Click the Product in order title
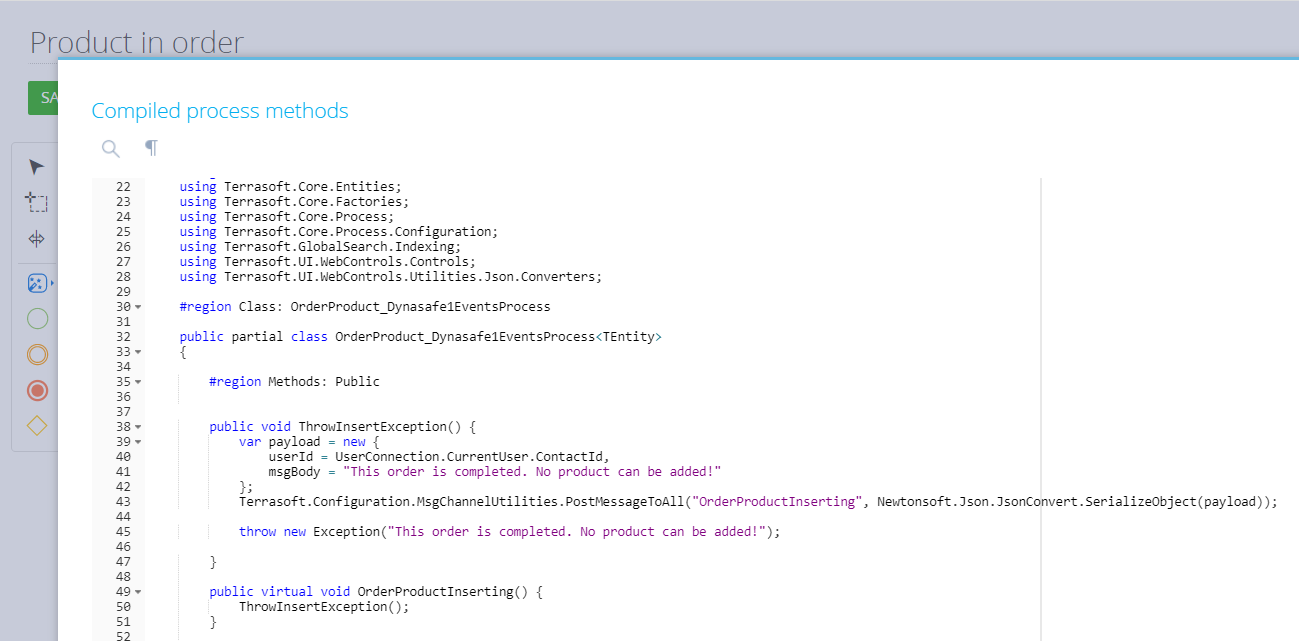 click(x=136, y=43)
